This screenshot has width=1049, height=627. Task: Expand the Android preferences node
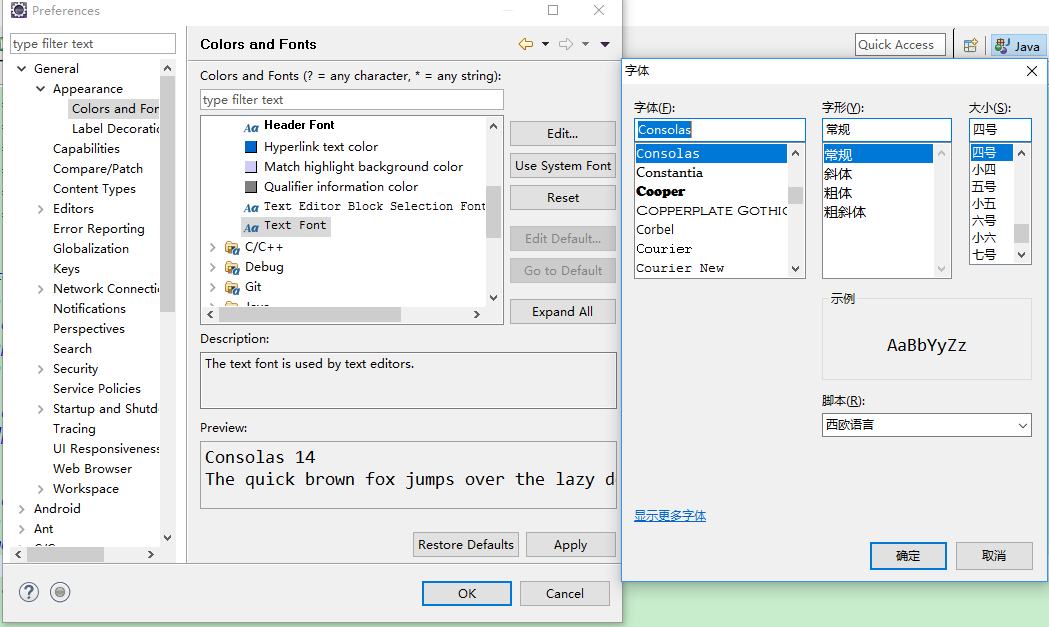(21, 509)
